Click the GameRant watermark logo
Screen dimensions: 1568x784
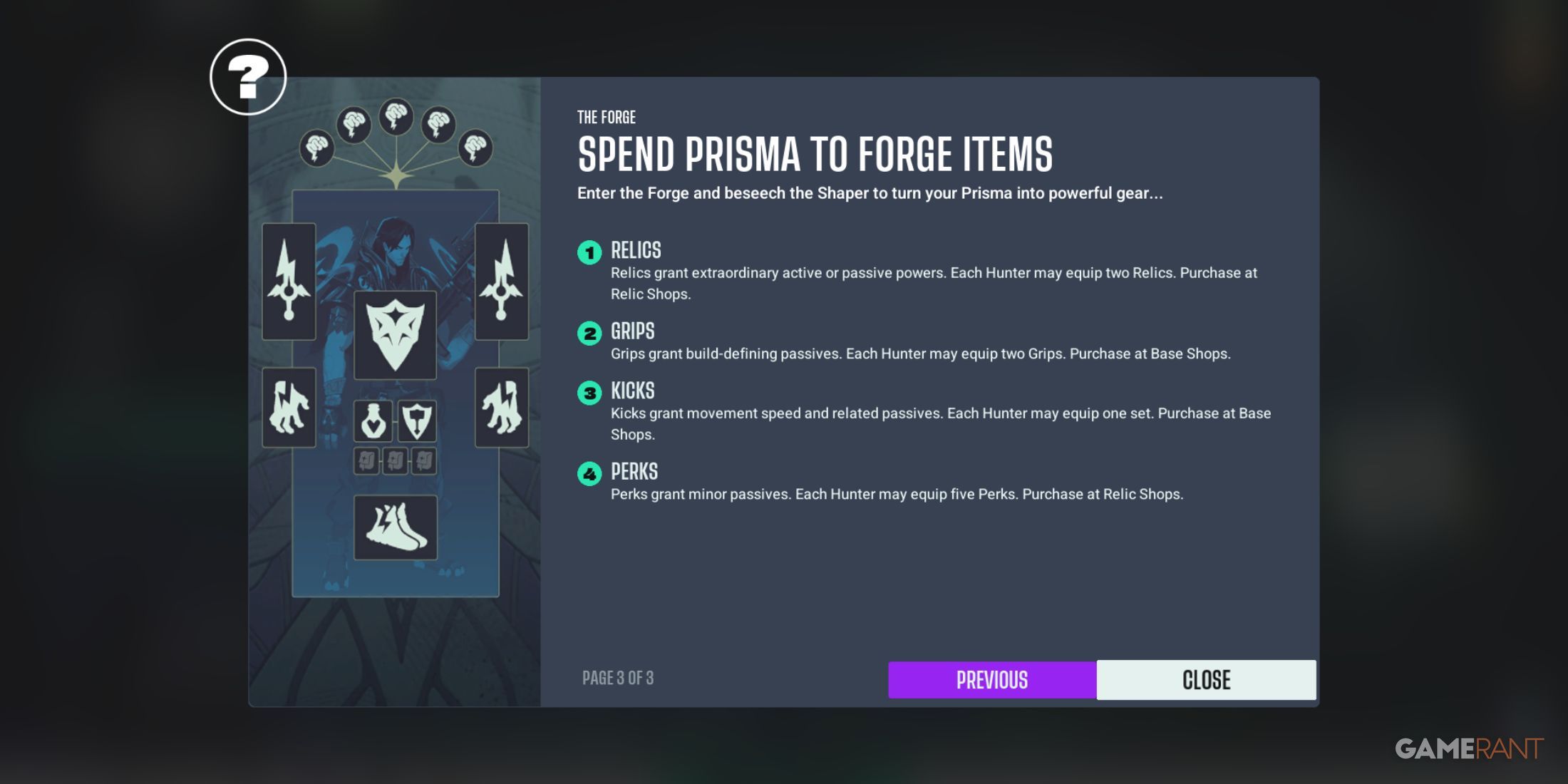(1469, 748)
